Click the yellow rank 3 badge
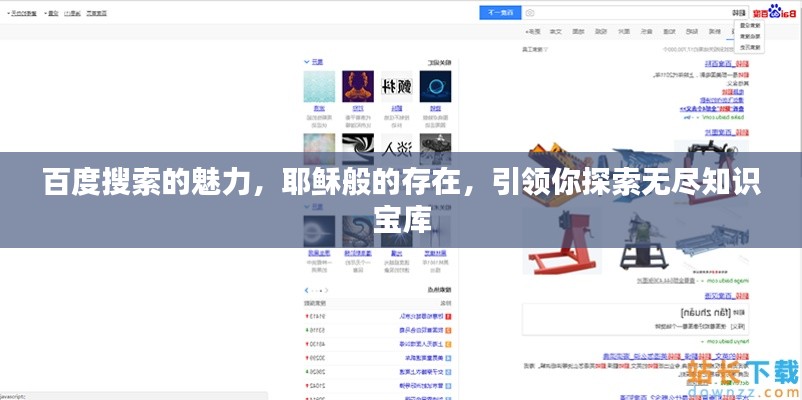Screen dimensions: 802x400 pos(448,344)
